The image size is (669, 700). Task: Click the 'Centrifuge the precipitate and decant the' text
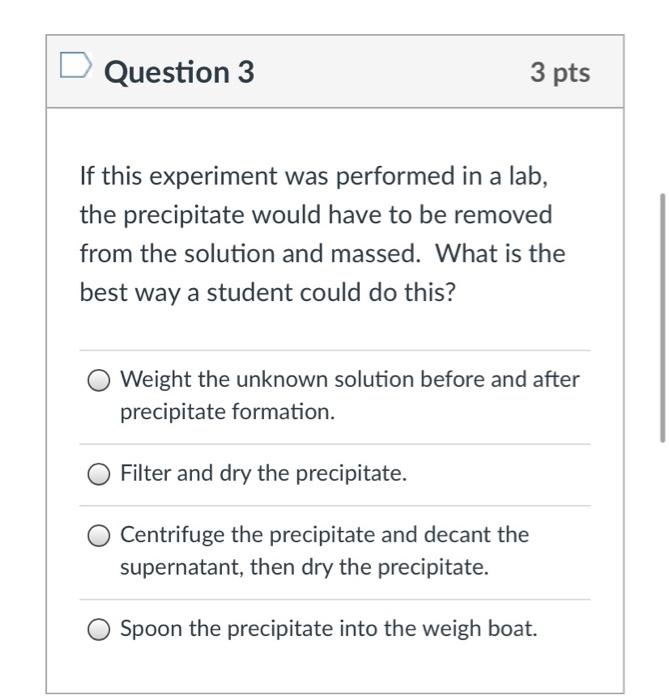[324, 535]
